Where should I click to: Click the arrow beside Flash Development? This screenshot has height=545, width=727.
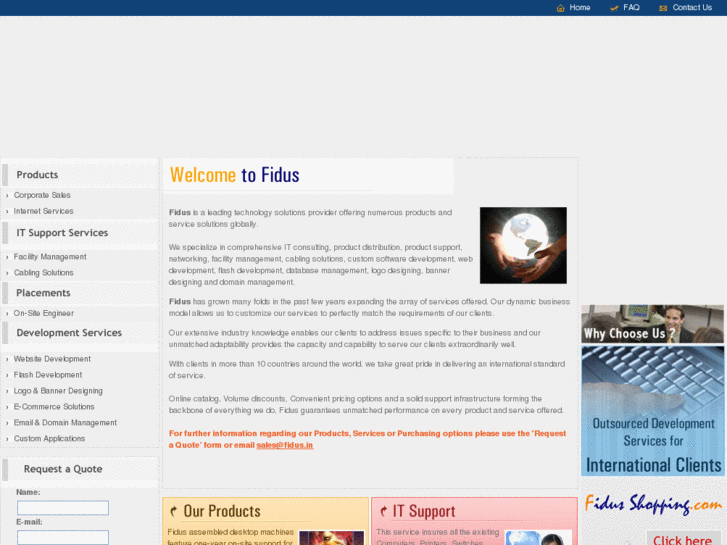pyautogui.click(x=7, y=375)
